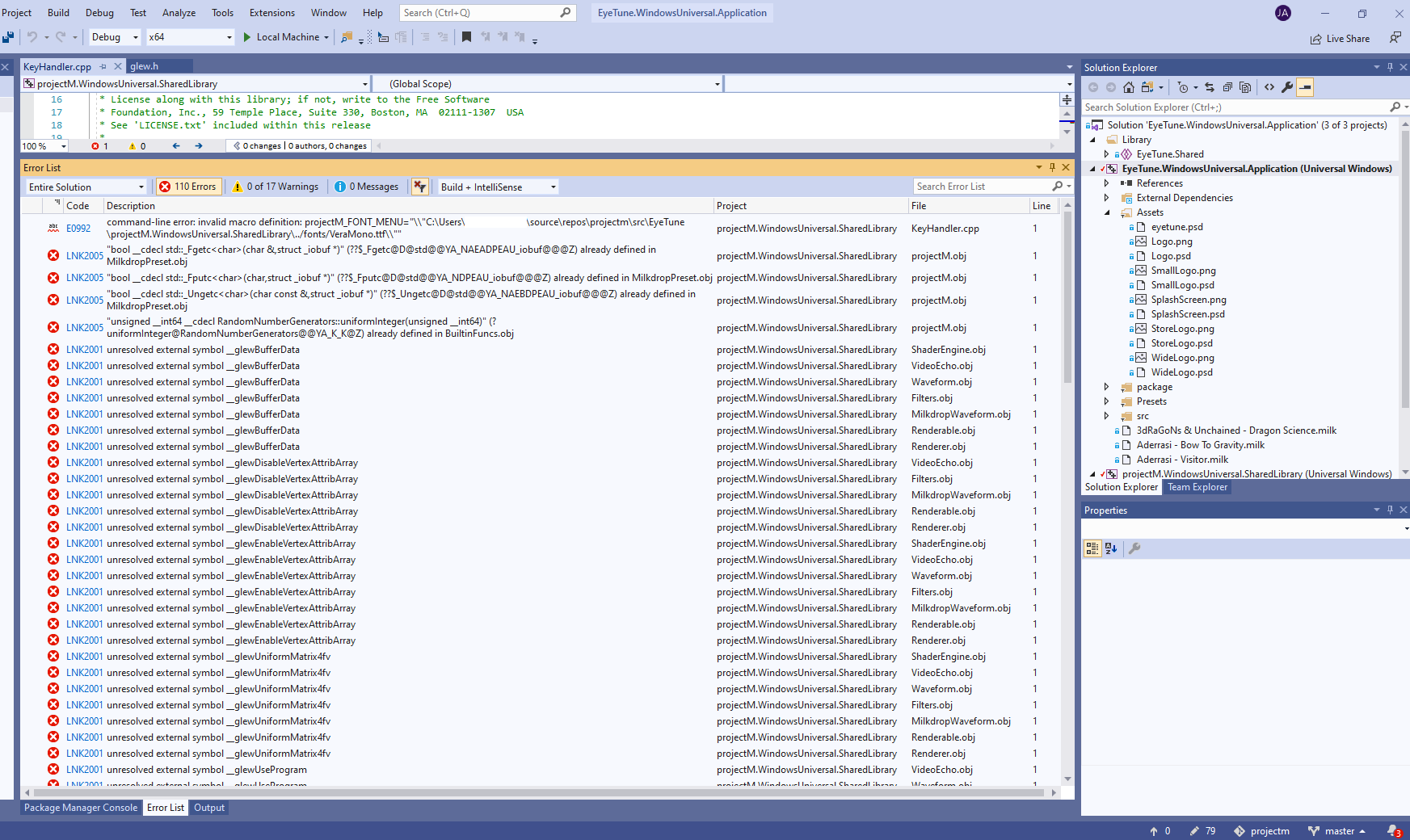Screen dimensions: 1410x840
Task: Toggle the 0 Messages filter
Action: pyautogui.click(x=367, y=187)
